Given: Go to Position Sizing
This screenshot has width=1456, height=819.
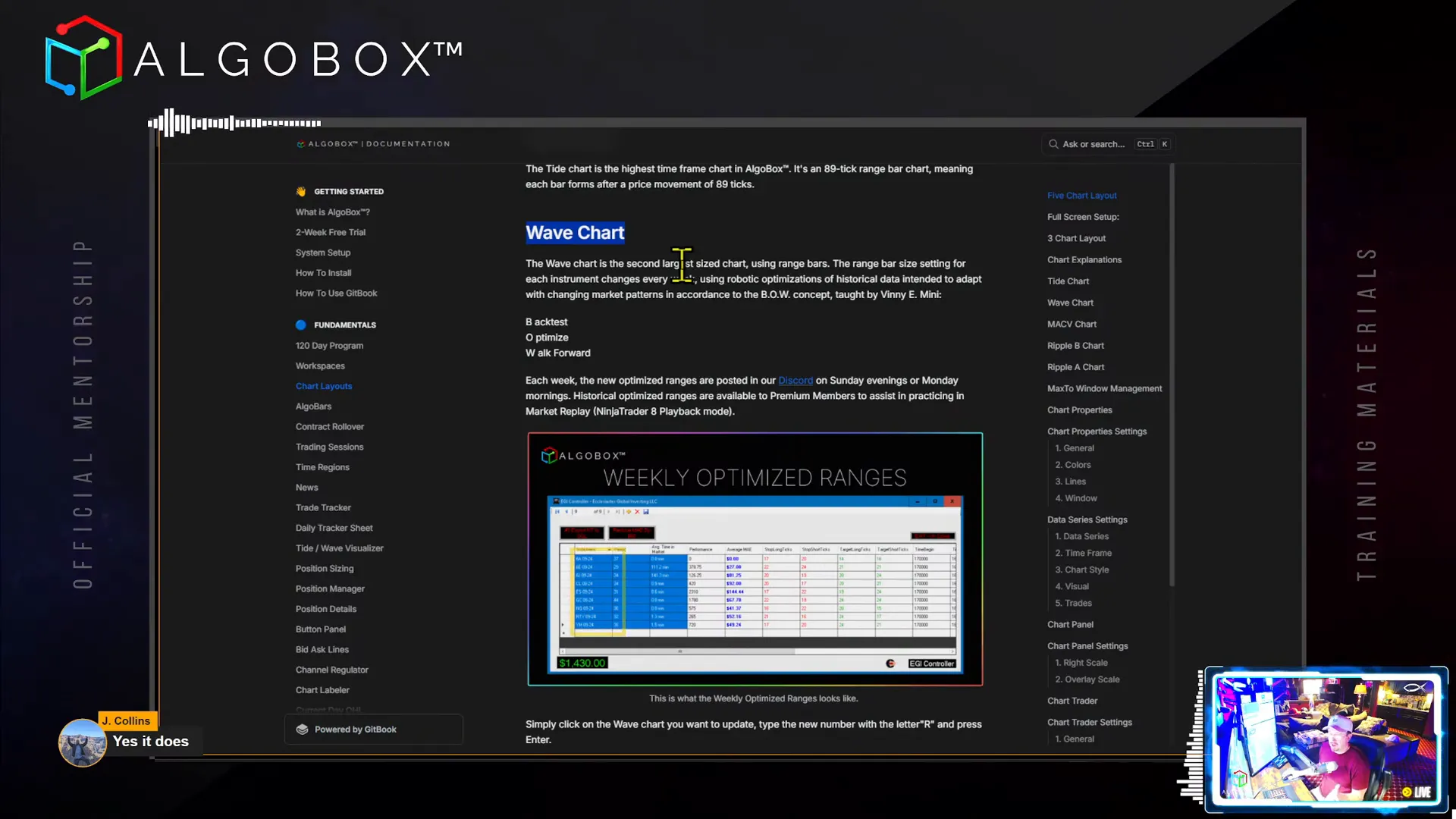Looking at the screenshot, I should click(x=325, y=569).
